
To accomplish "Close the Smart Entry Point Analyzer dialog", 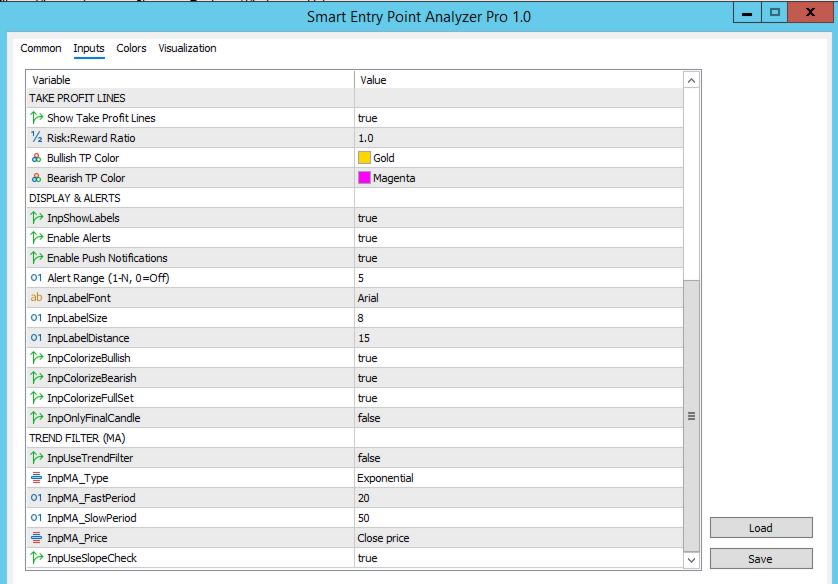I will coord(810,12).
